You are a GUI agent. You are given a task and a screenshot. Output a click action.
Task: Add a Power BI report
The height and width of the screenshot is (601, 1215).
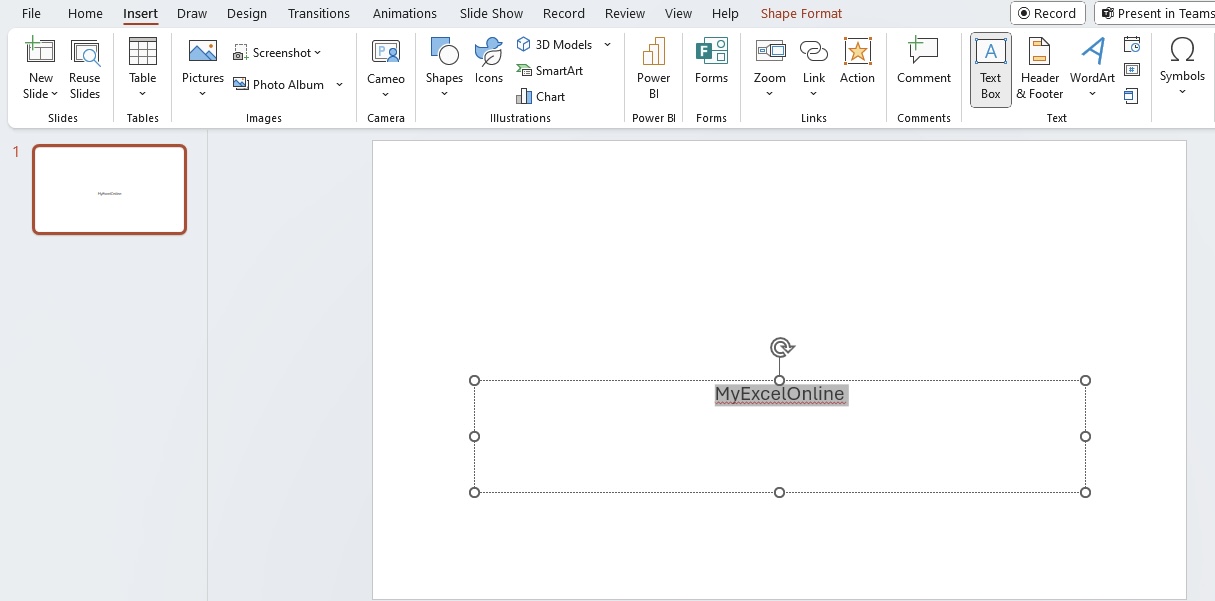click(x=654, y=69)
